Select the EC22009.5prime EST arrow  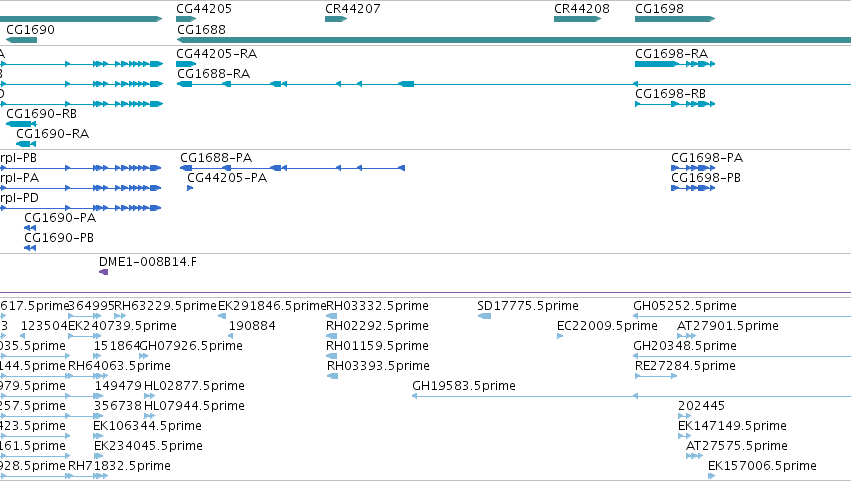point(560,336)
